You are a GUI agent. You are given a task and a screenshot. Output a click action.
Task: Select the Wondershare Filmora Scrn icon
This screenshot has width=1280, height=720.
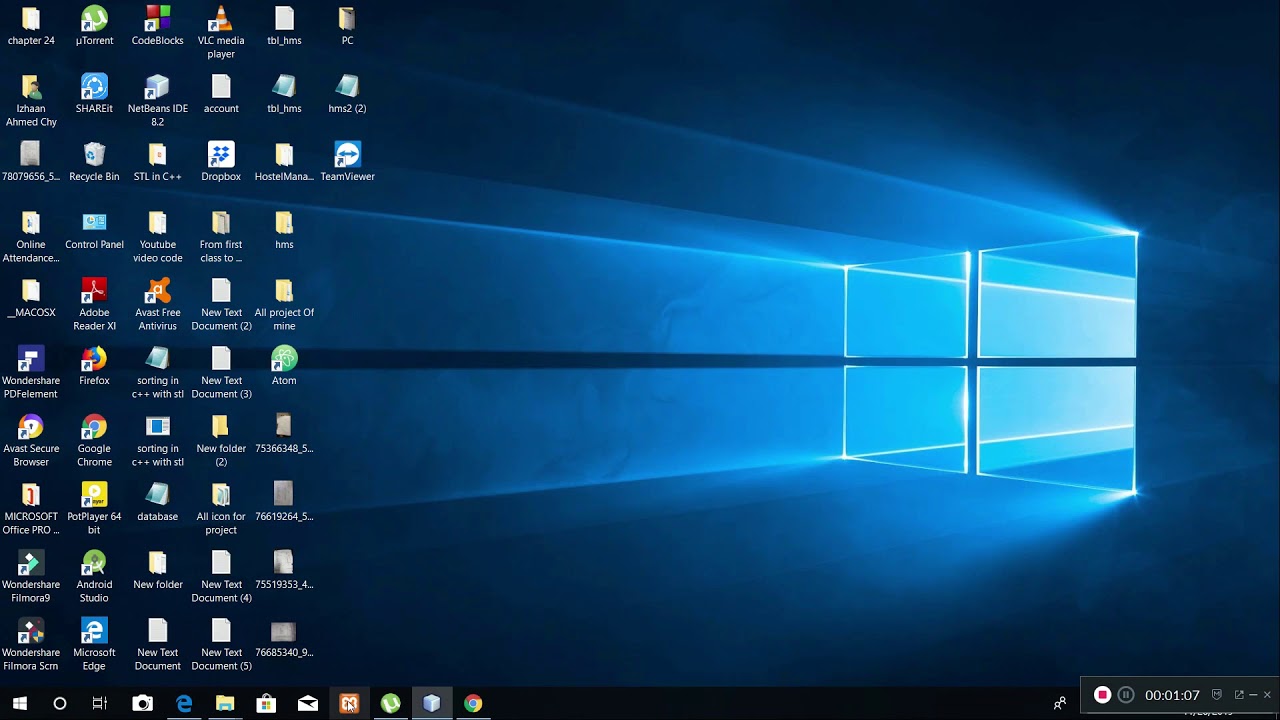pos(31,644)
